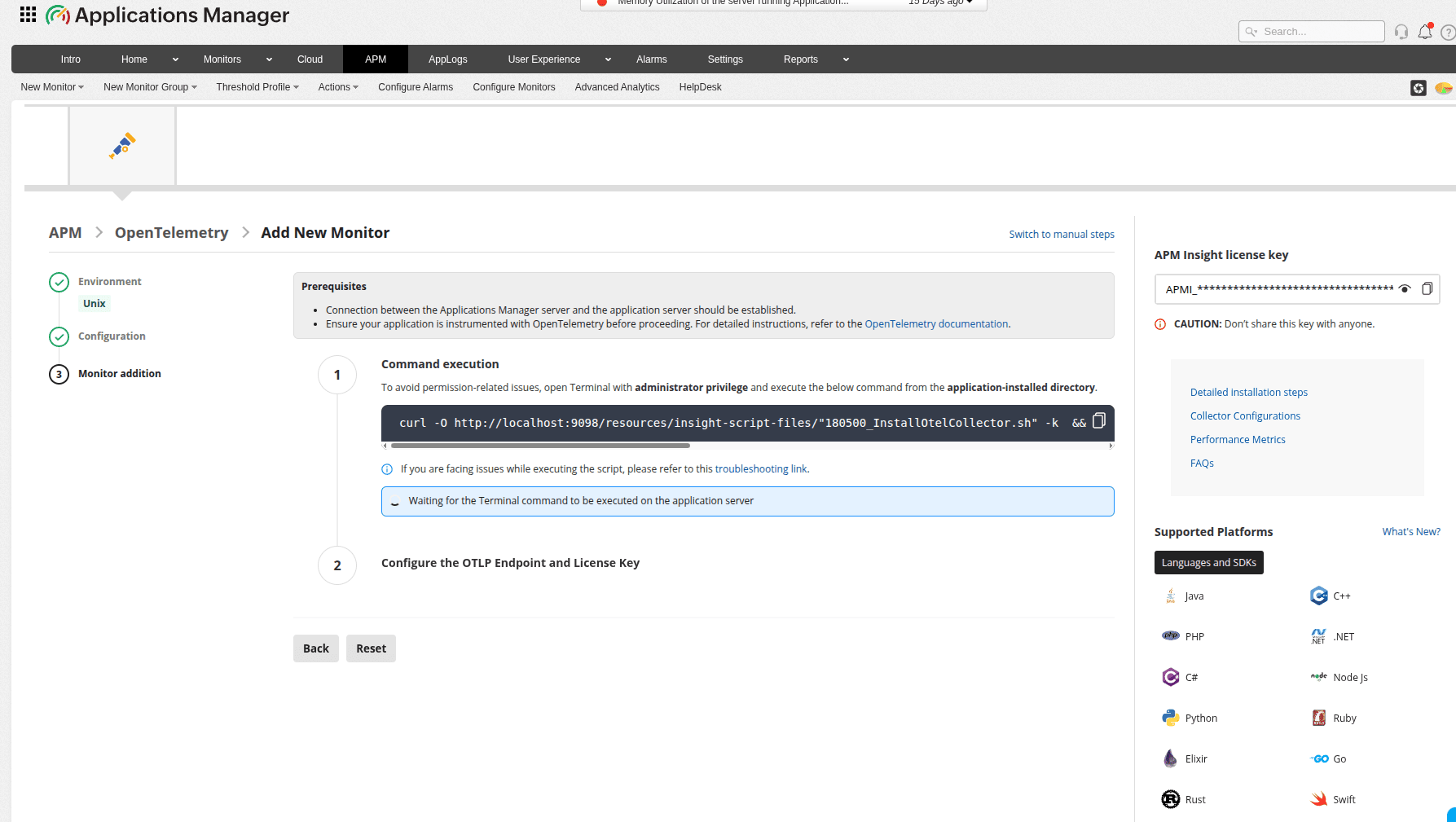
Task: Open the Alarms tab
Action: tap(652, 59)
